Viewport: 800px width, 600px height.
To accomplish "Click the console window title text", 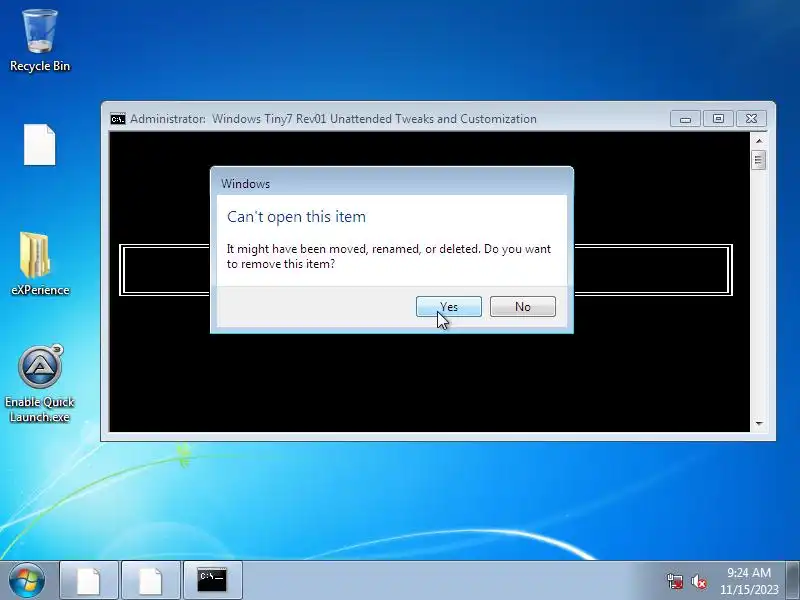I will coord(333,119).
